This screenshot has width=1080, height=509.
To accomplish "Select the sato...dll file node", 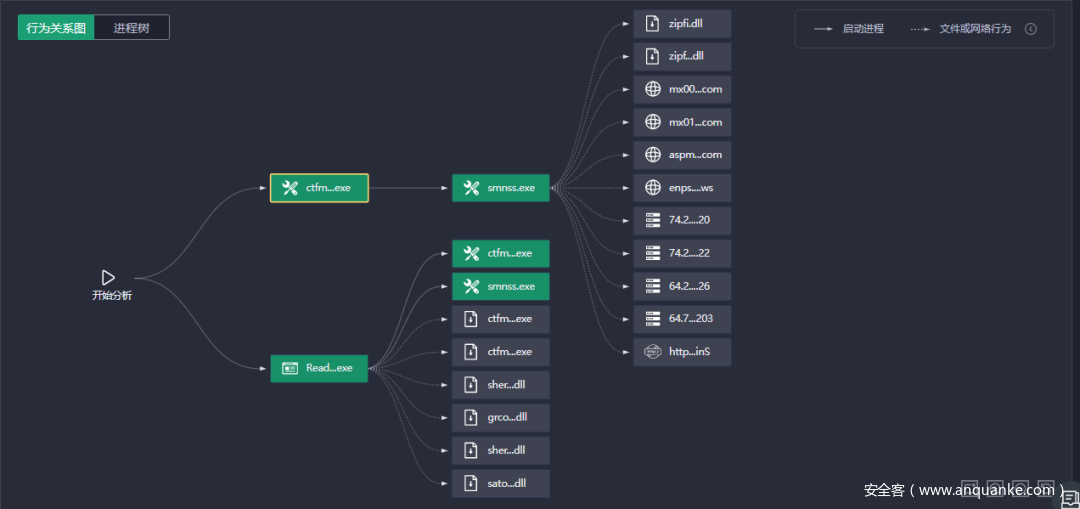I will coord(500,483).
